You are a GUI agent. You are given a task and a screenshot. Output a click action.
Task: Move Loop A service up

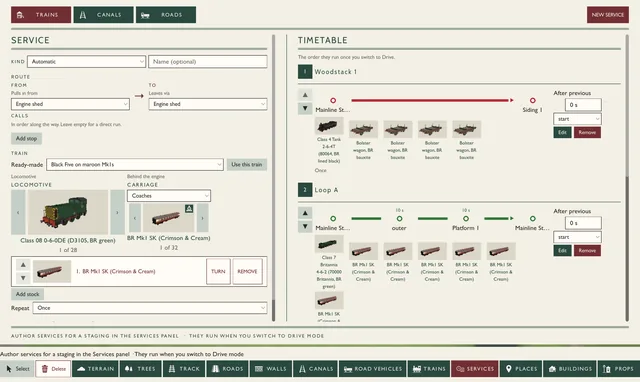pyautogui.click(x=305, y=213)
